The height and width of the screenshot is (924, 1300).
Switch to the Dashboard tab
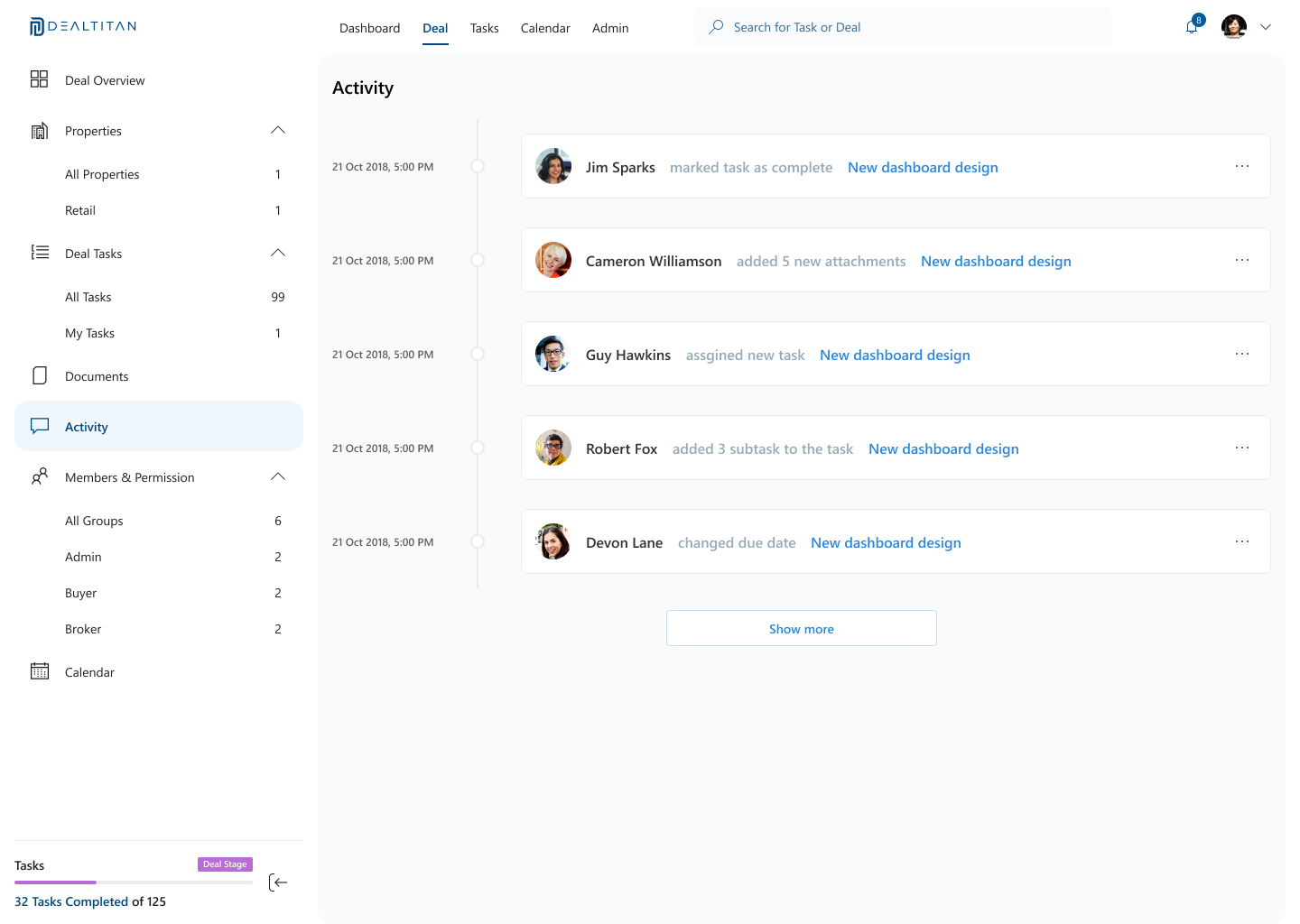[x=369, y=28]
